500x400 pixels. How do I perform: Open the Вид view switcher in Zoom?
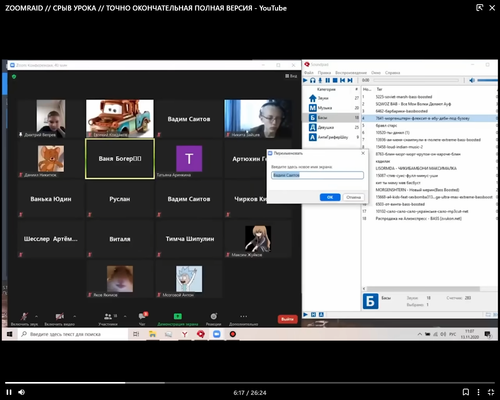tap(291, 76)
